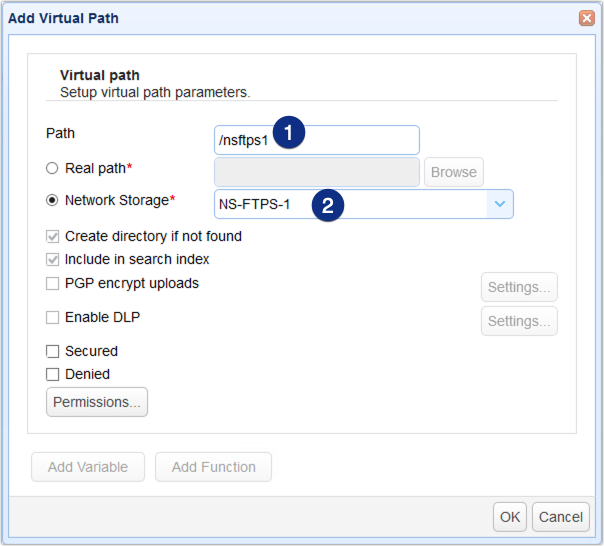The image size is (604, 546).
Task: Close the Add Virtual Path dialog
Action: pos(586,18)
